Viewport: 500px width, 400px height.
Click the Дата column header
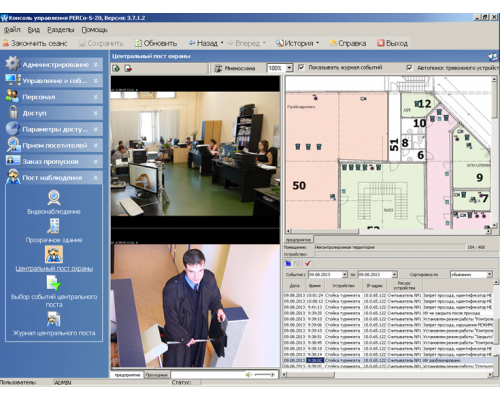tap(294, 286)
